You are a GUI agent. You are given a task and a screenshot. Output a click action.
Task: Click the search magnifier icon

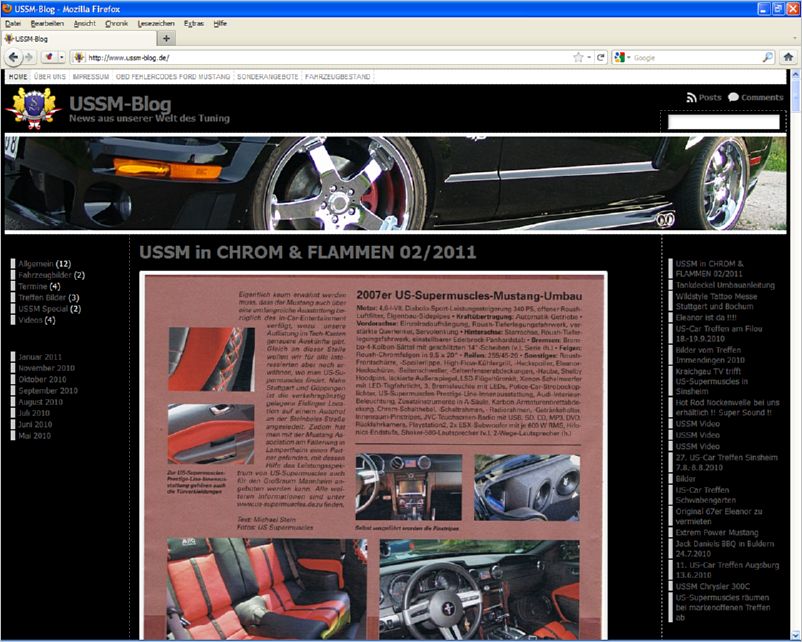[768, 57]
